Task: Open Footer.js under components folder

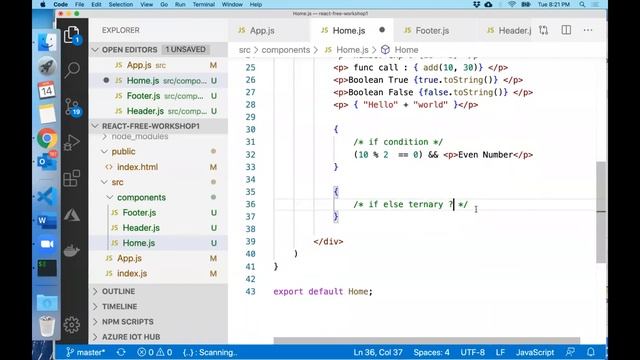Action: (x=139, y=213)
